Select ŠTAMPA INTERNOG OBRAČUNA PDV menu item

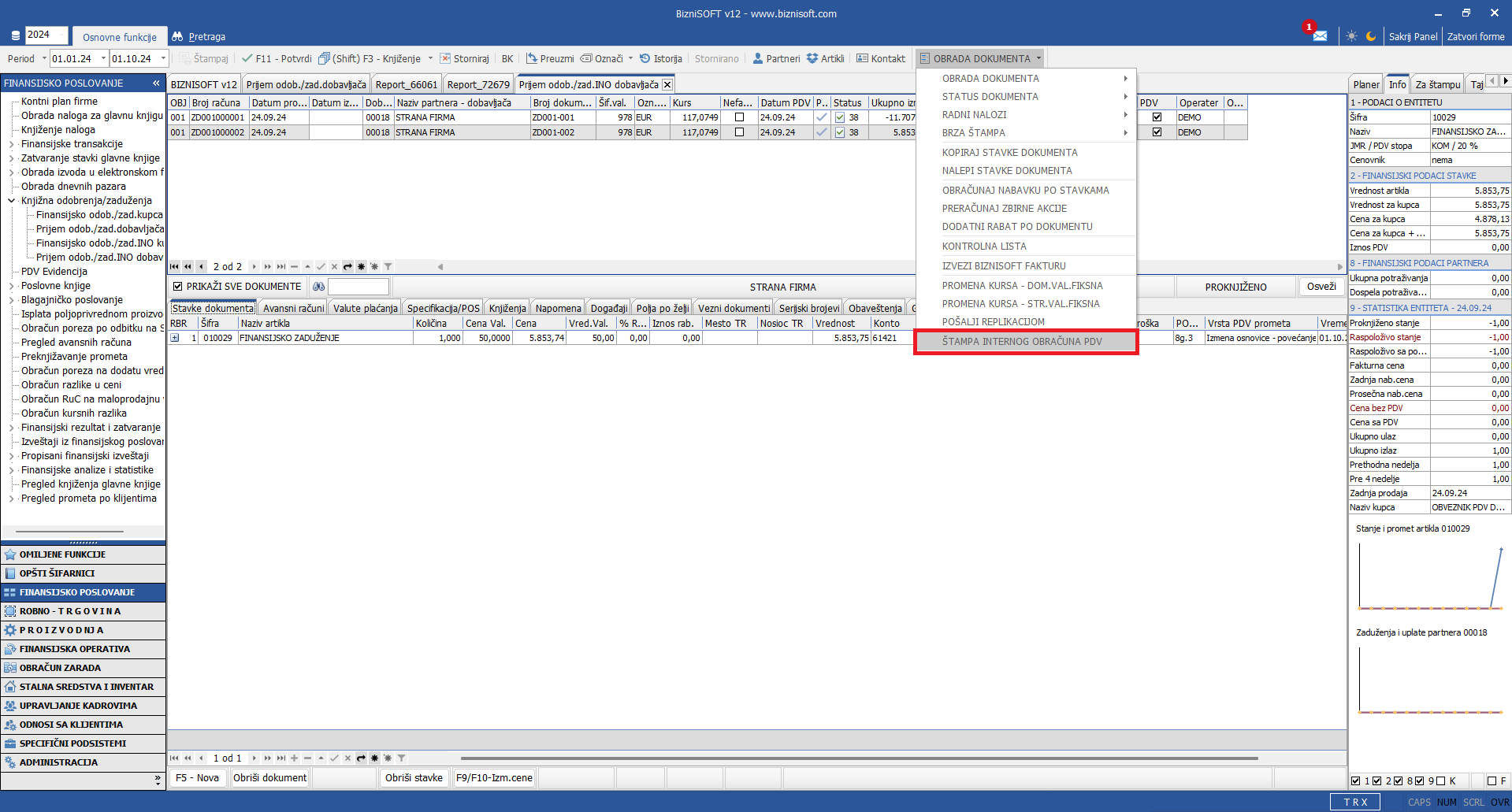point(1022,342)
